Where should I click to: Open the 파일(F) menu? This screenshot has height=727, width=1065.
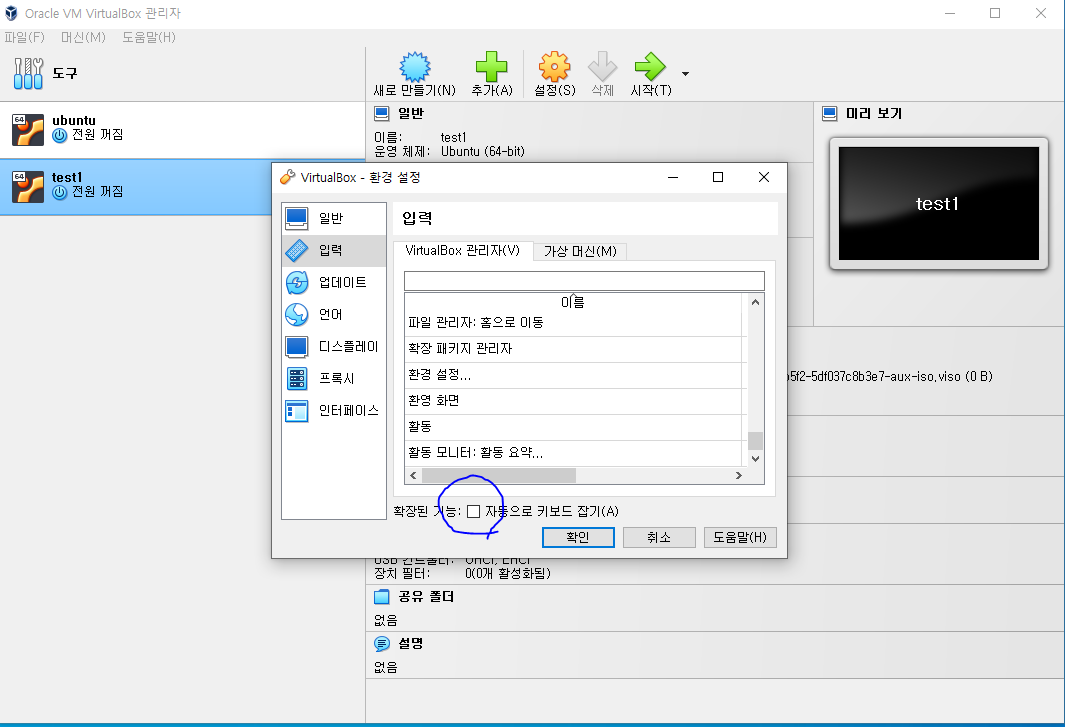pos(24,37)
